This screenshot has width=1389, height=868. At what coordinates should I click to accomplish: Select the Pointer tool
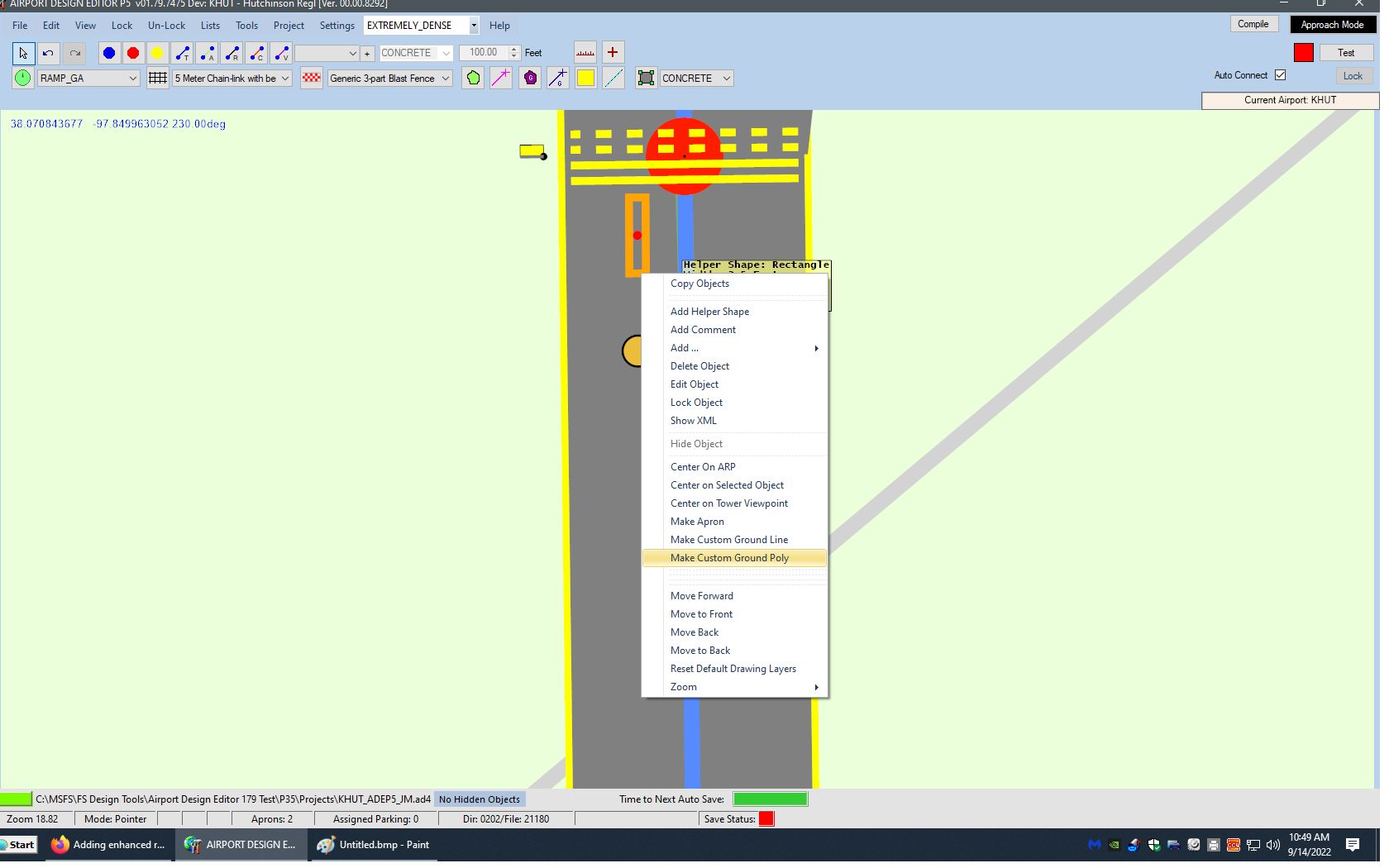(22, 53)
